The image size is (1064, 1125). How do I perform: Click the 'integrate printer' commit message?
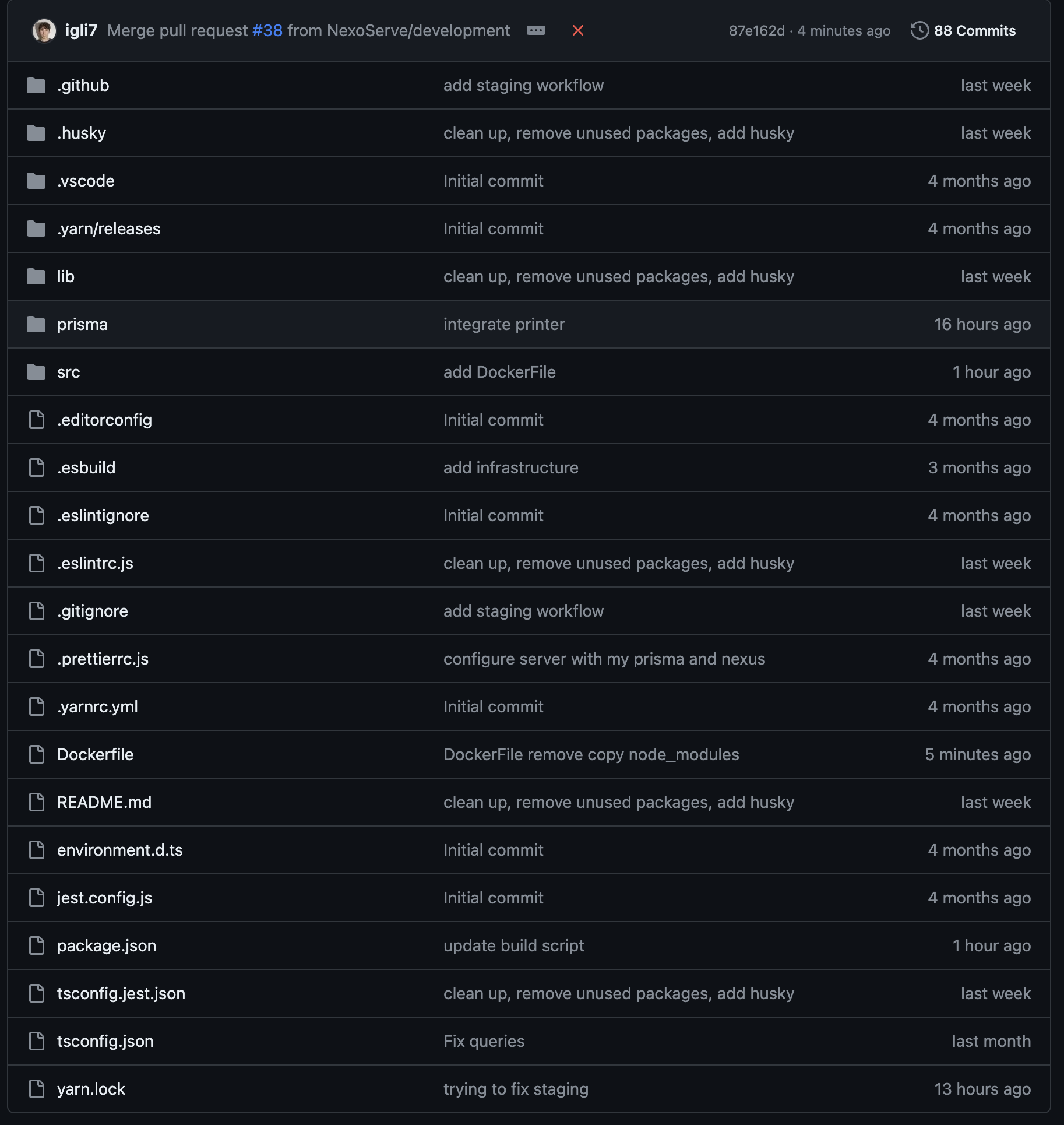click(503, 324)
